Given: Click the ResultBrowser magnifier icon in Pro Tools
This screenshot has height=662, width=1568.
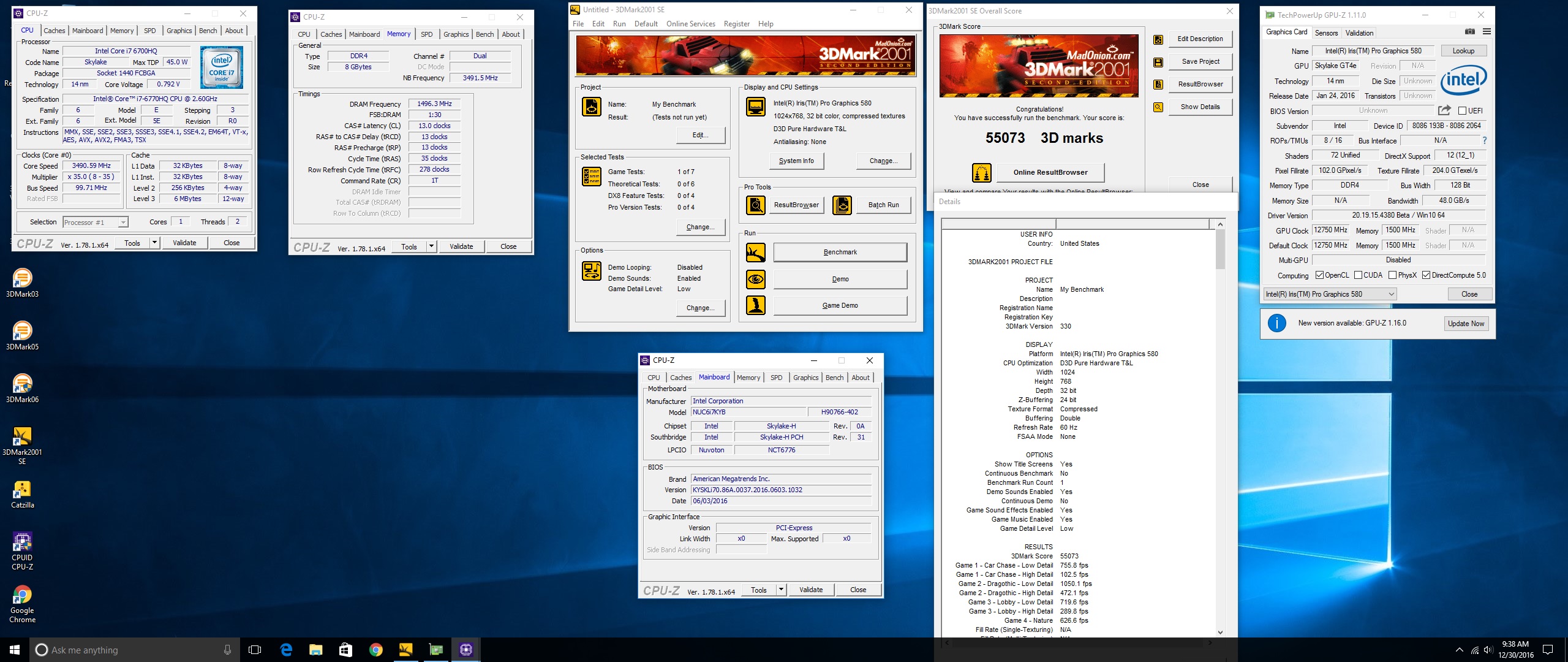Looking at the screenshot, I should [x=756, y=205].
